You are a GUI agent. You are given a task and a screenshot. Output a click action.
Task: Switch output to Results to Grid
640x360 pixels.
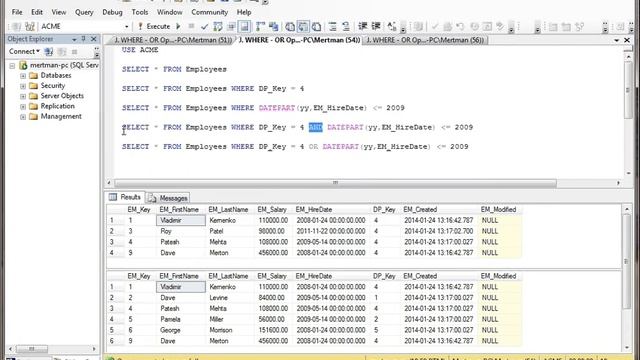[303, 27]
